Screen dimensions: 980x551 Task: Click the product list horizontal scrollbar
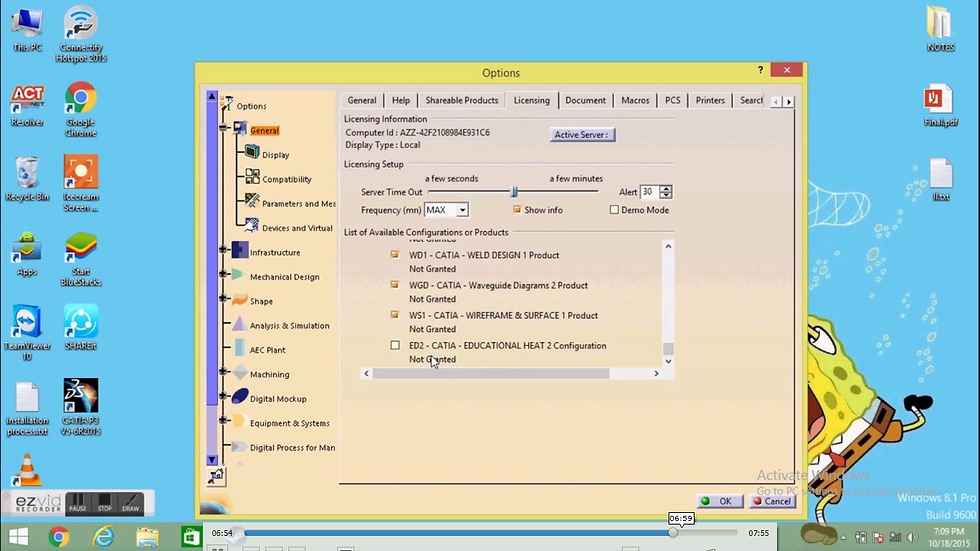point(491,373)
